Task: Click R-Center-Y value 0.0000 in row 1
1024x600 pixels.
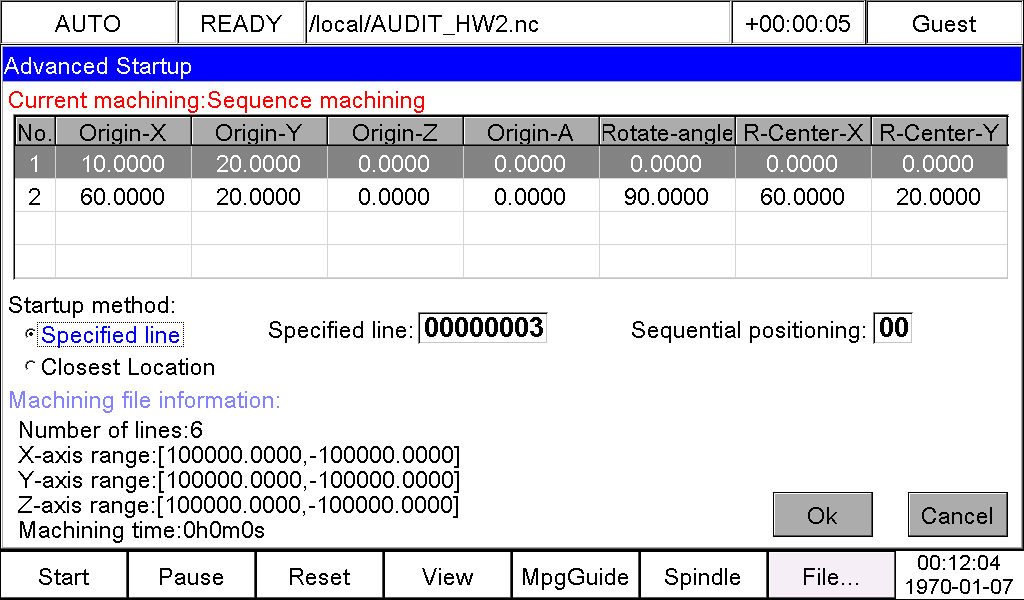Action: [x=938, y=163]
